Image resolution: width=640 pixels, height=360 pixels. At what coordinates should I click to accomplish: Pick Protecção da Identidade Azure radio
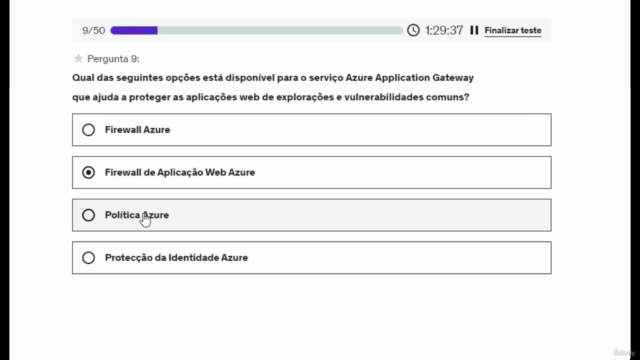click(88, 258)
